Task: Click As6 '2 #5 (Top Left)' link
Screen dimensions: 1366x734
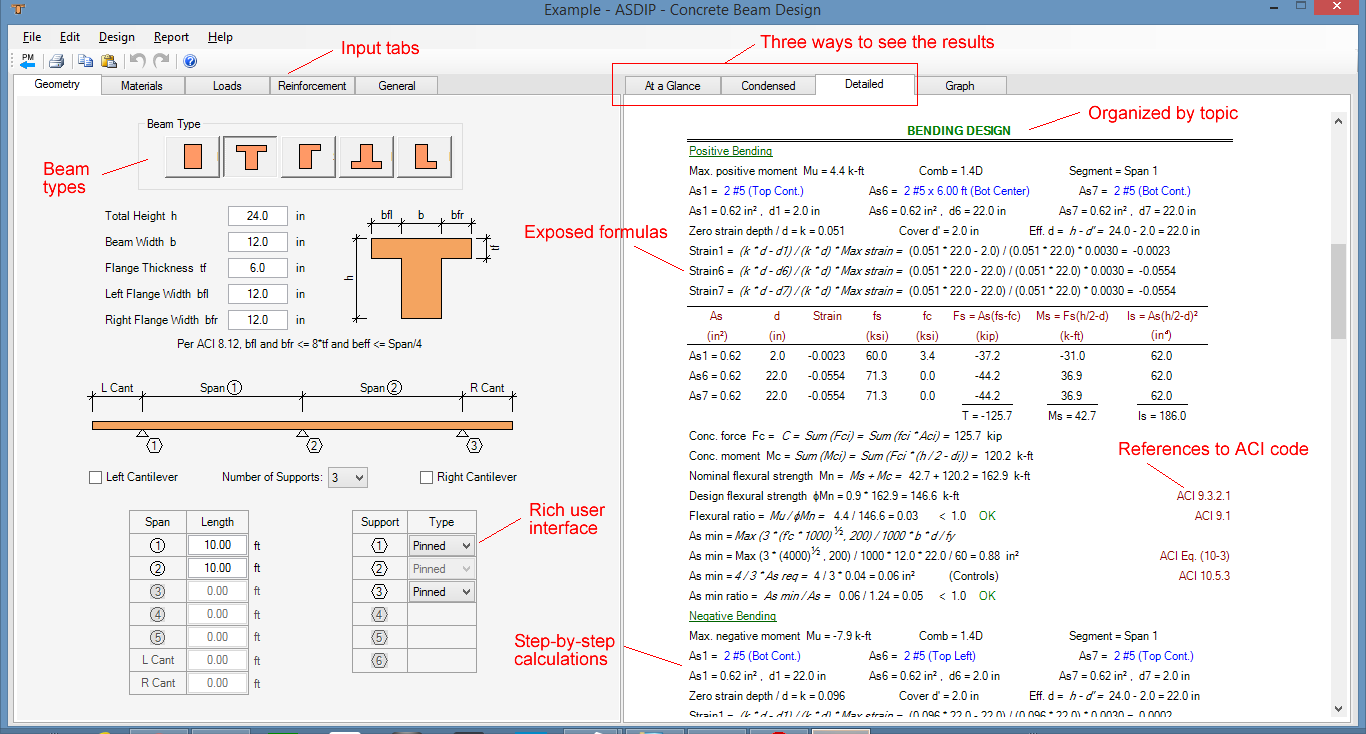Action: click(x=940, y=656)
